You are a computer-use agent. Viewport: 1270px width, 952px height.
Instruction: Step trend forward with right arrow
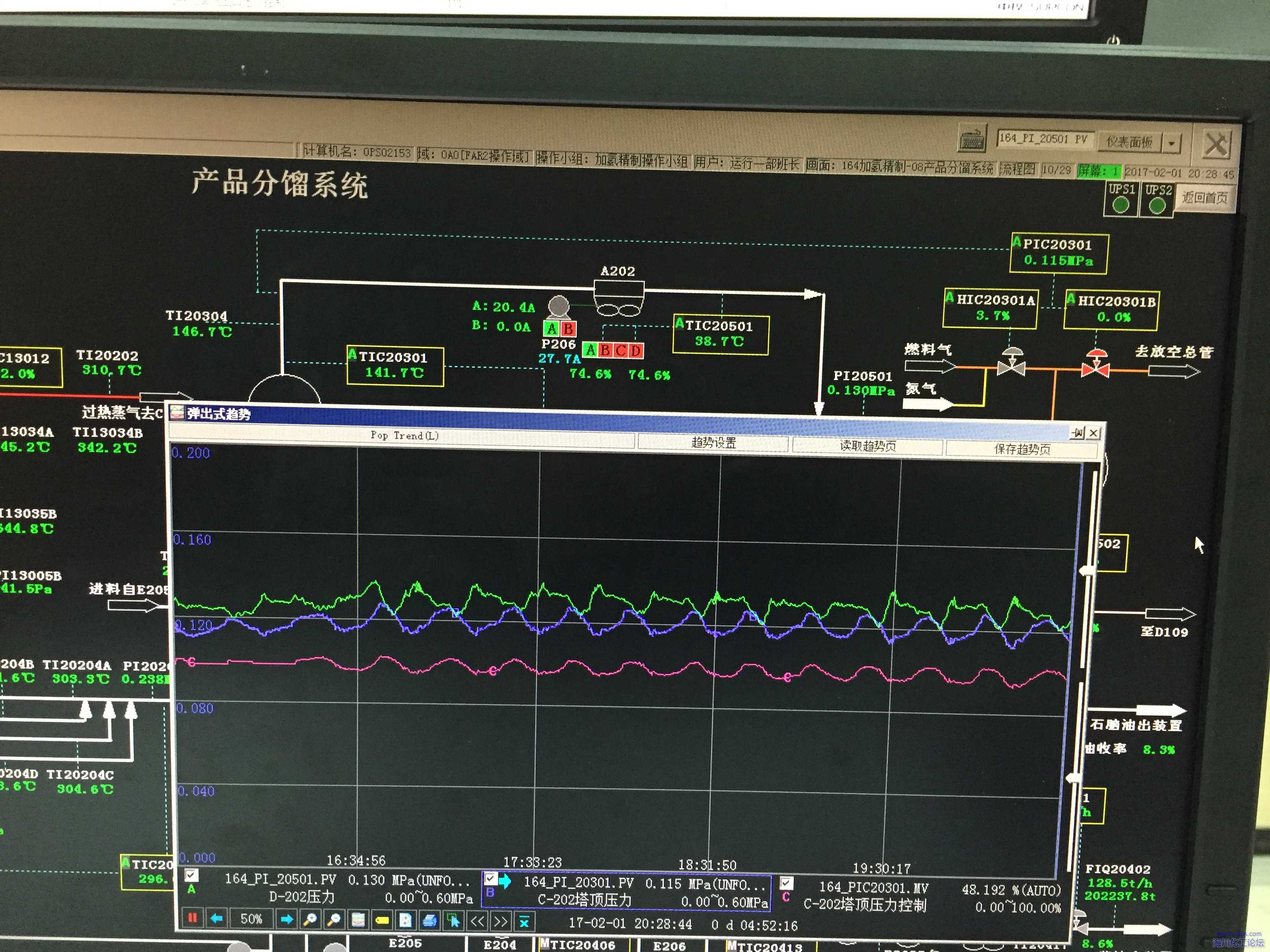pyautogui.click(x=286, y=919)
